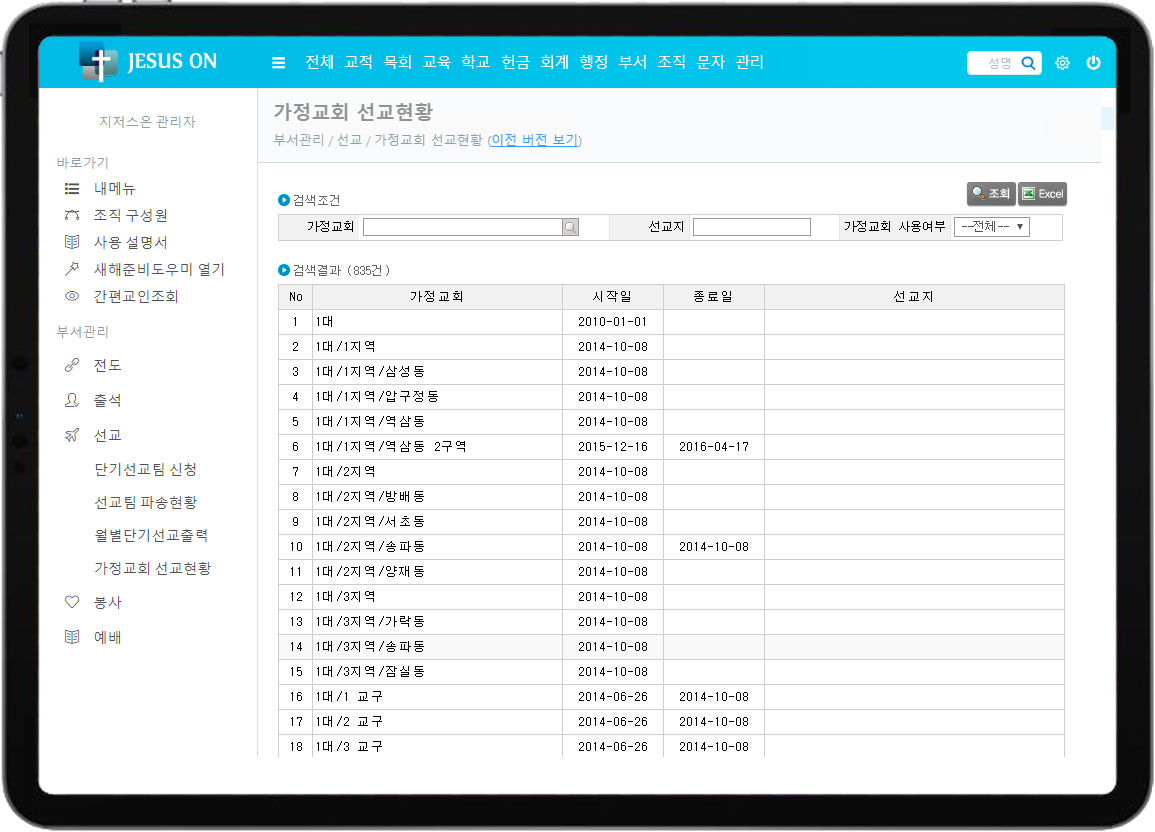Click the power logout icon
The height and width of the screenshot is (832, 1155).
tap(1093, 63)
